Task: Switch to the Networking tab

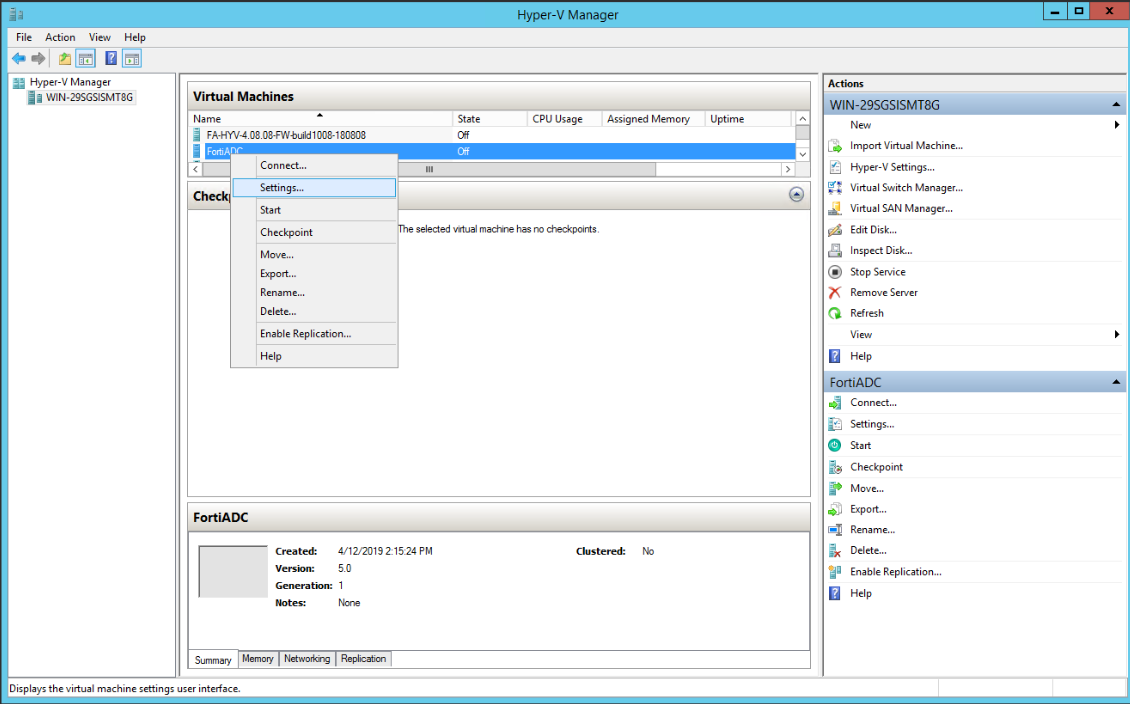Action: pos(306,658)
